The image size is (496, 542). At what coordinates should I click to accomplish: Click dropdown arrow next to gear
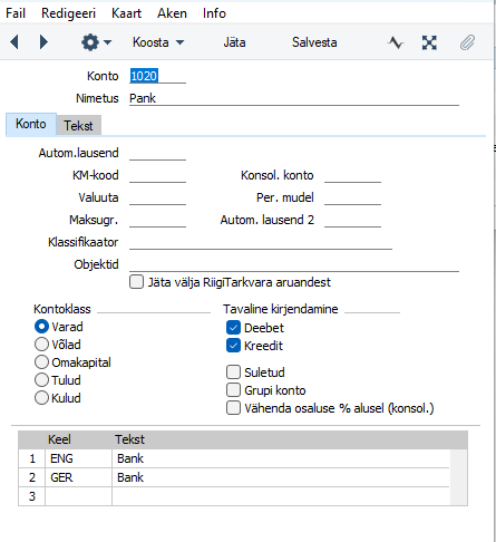click(107, 43)
